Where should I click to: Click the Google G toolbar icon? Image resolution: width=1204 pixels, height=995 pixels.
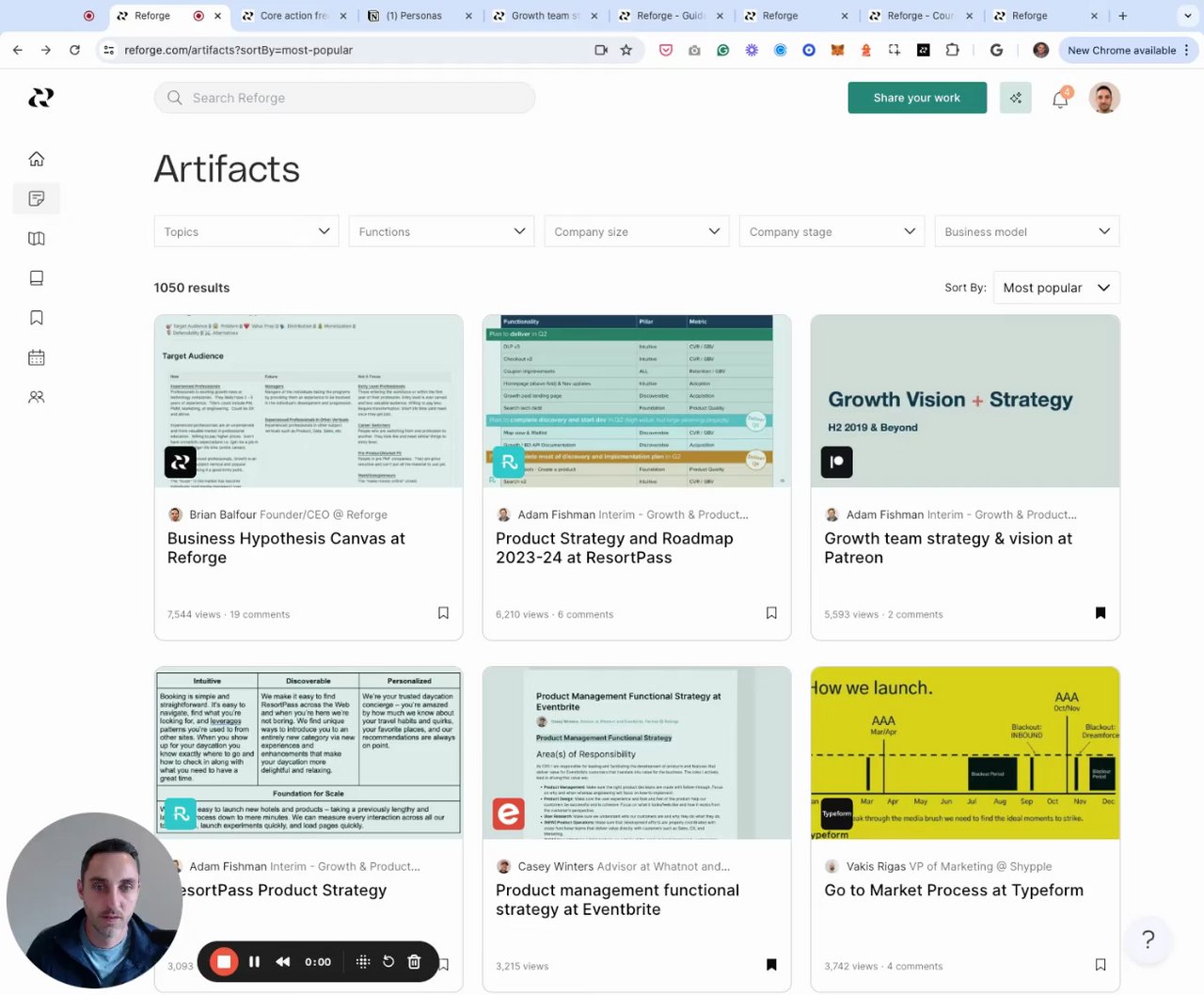pos(996,50)
